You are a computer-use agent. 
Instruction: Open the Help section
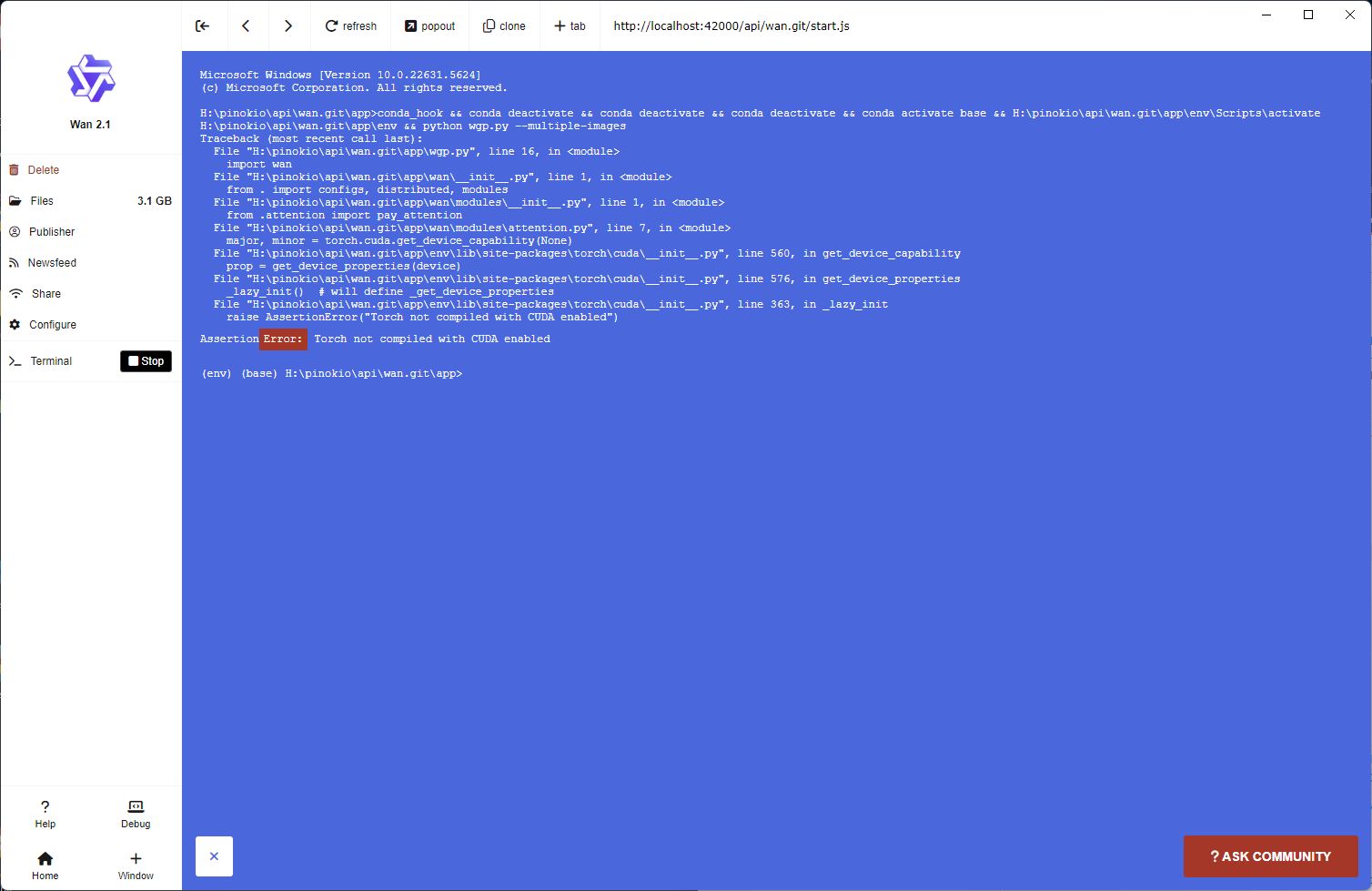point(45,814)
